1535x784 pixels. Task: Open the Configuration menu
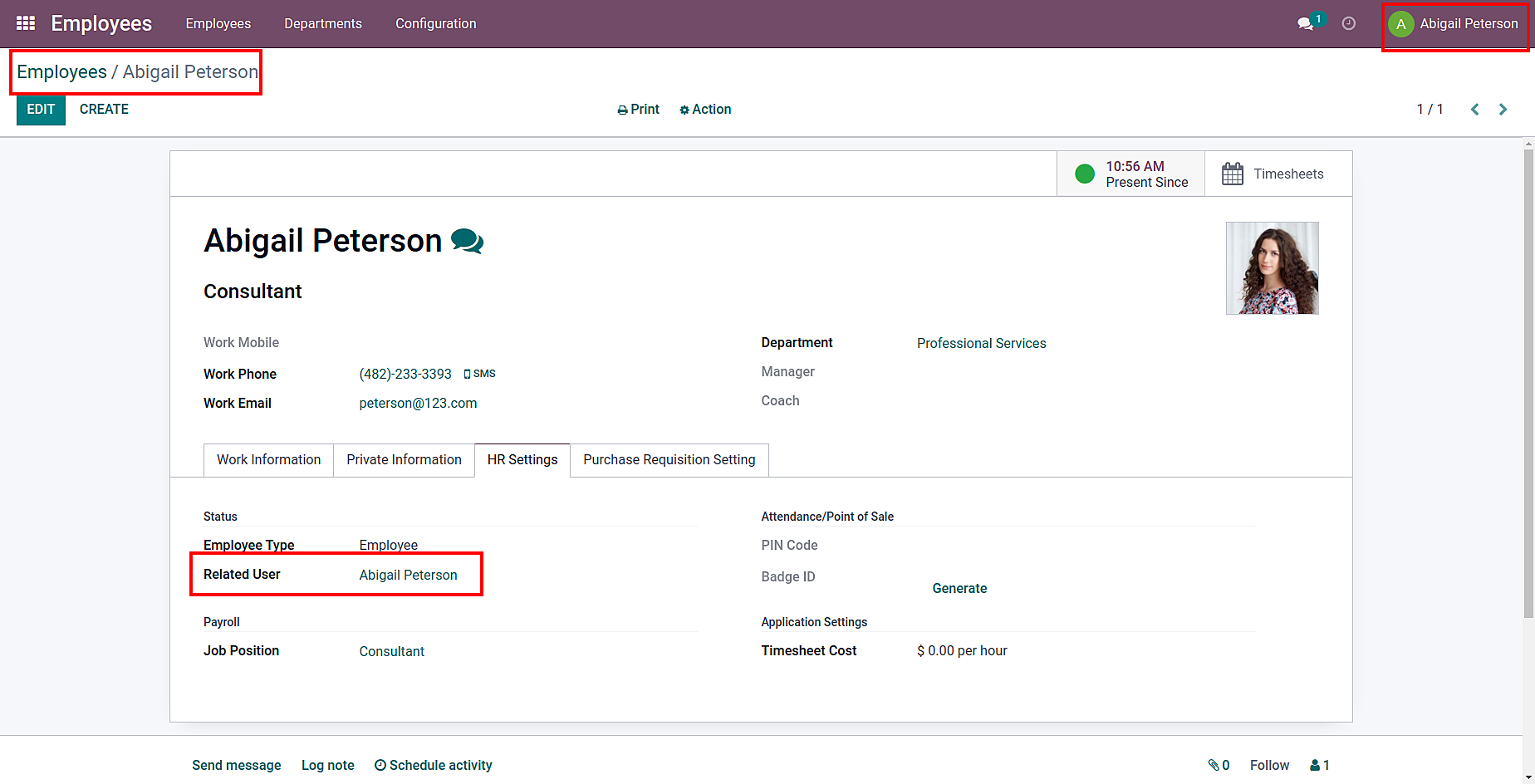pos(436,23)
